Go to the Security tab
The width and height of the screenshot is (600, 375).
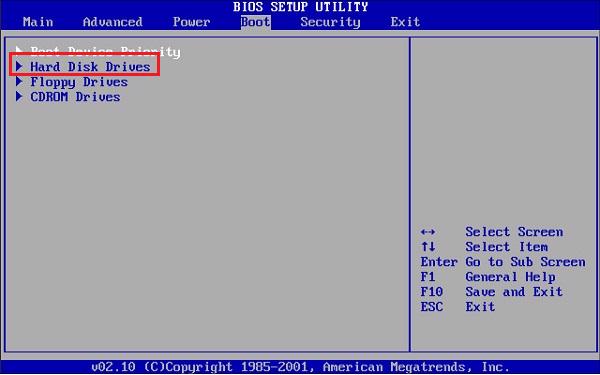coord(330,22)
